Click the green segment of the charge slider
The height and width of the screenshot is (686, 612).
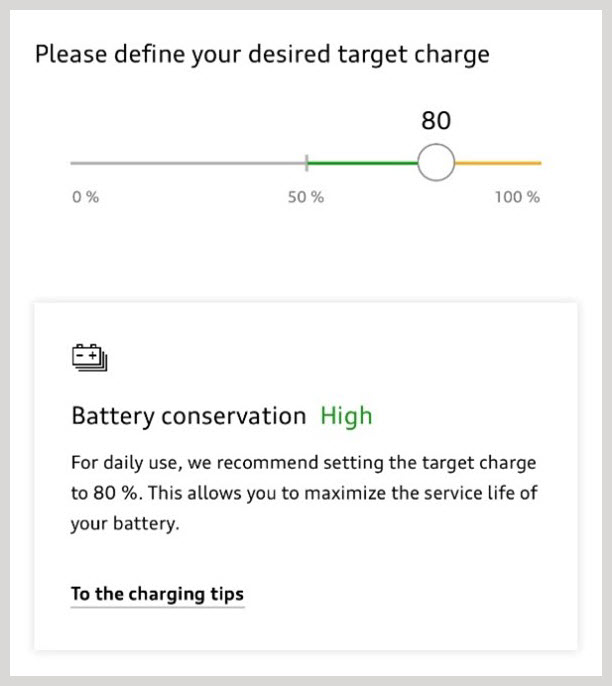coord(362,162)
